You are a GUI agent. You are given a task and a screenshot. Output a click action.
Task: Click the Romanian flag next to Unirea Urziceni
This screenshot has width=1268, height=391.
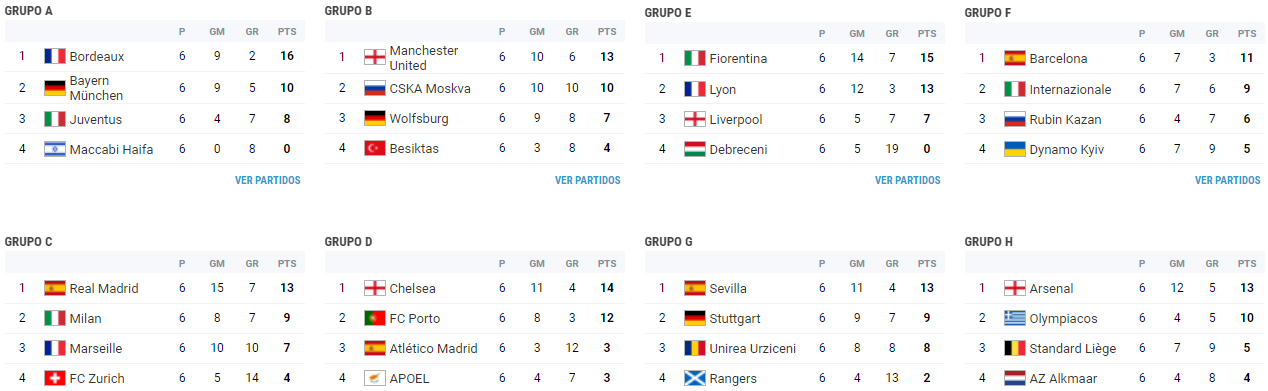pos(695,348)
